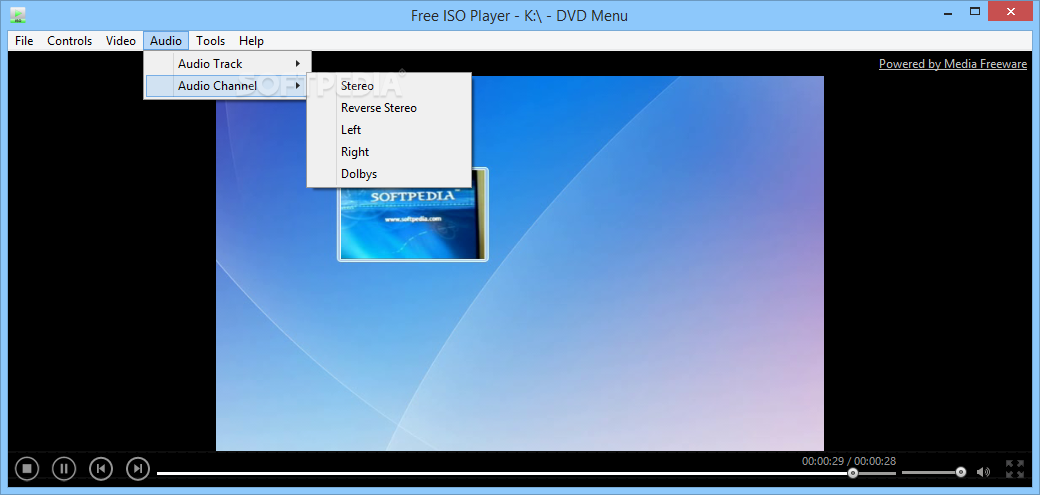Click the 00:00:29 / 00:00:28 time display
Image resolution: width=1040 pixels, height=495 pixels.
coord(849,460)
